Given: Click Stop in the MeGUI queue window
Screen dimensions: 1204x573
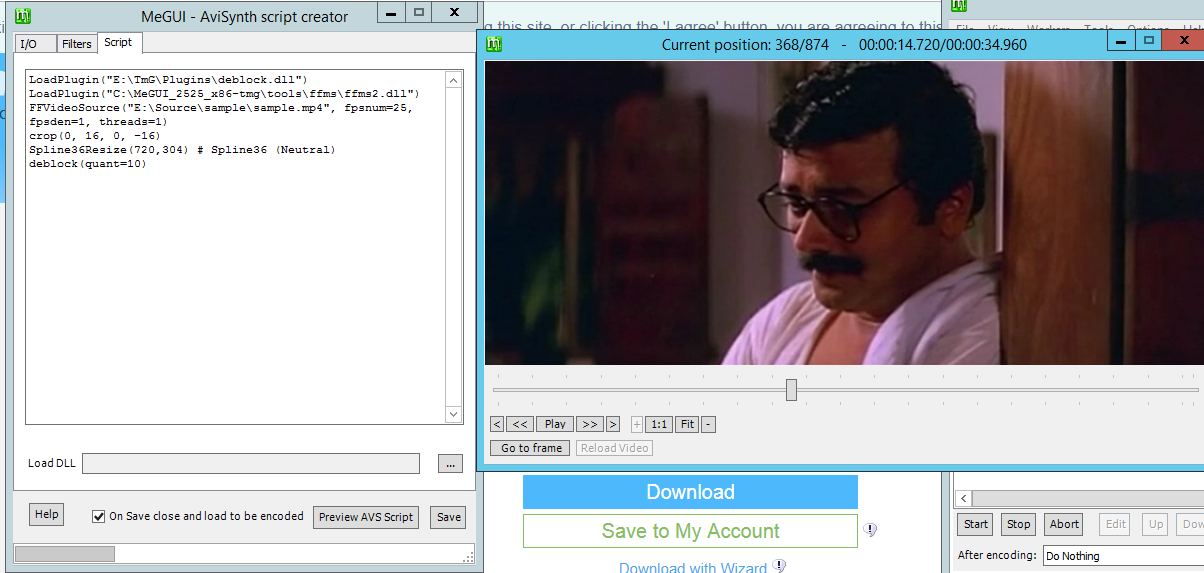Looking at the screenshot, I should pos(1018,524).
